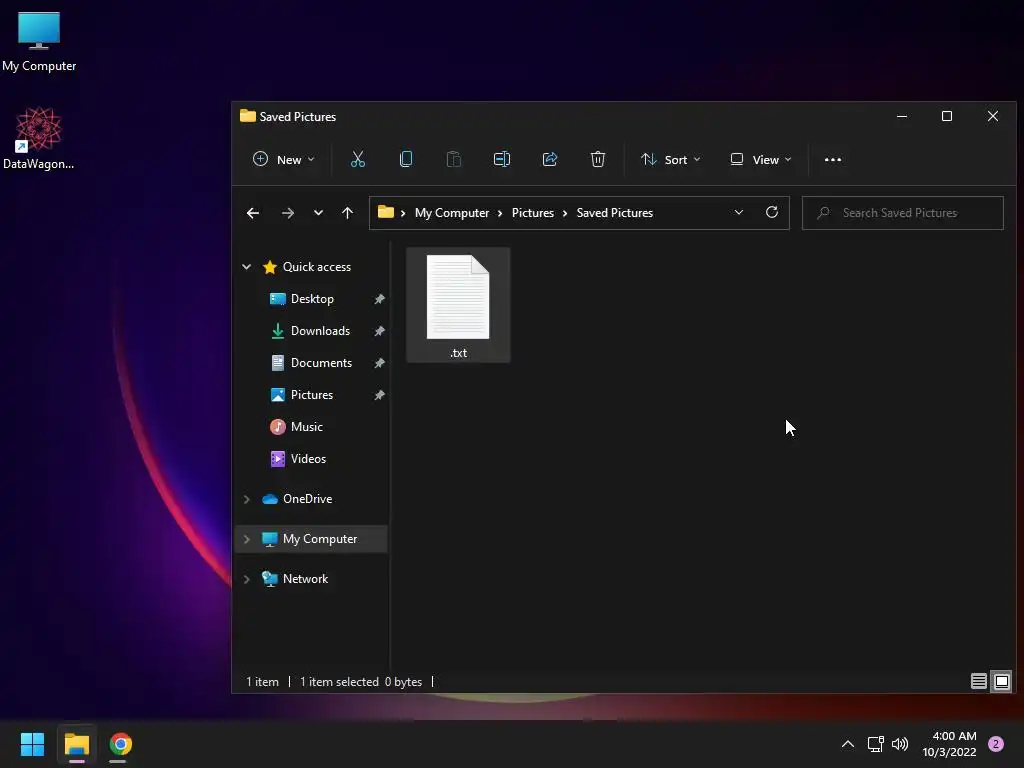This screenshot has height=768, width=1024.
Task: Expand address bar history dropdown
Action: tap(739, 212)
